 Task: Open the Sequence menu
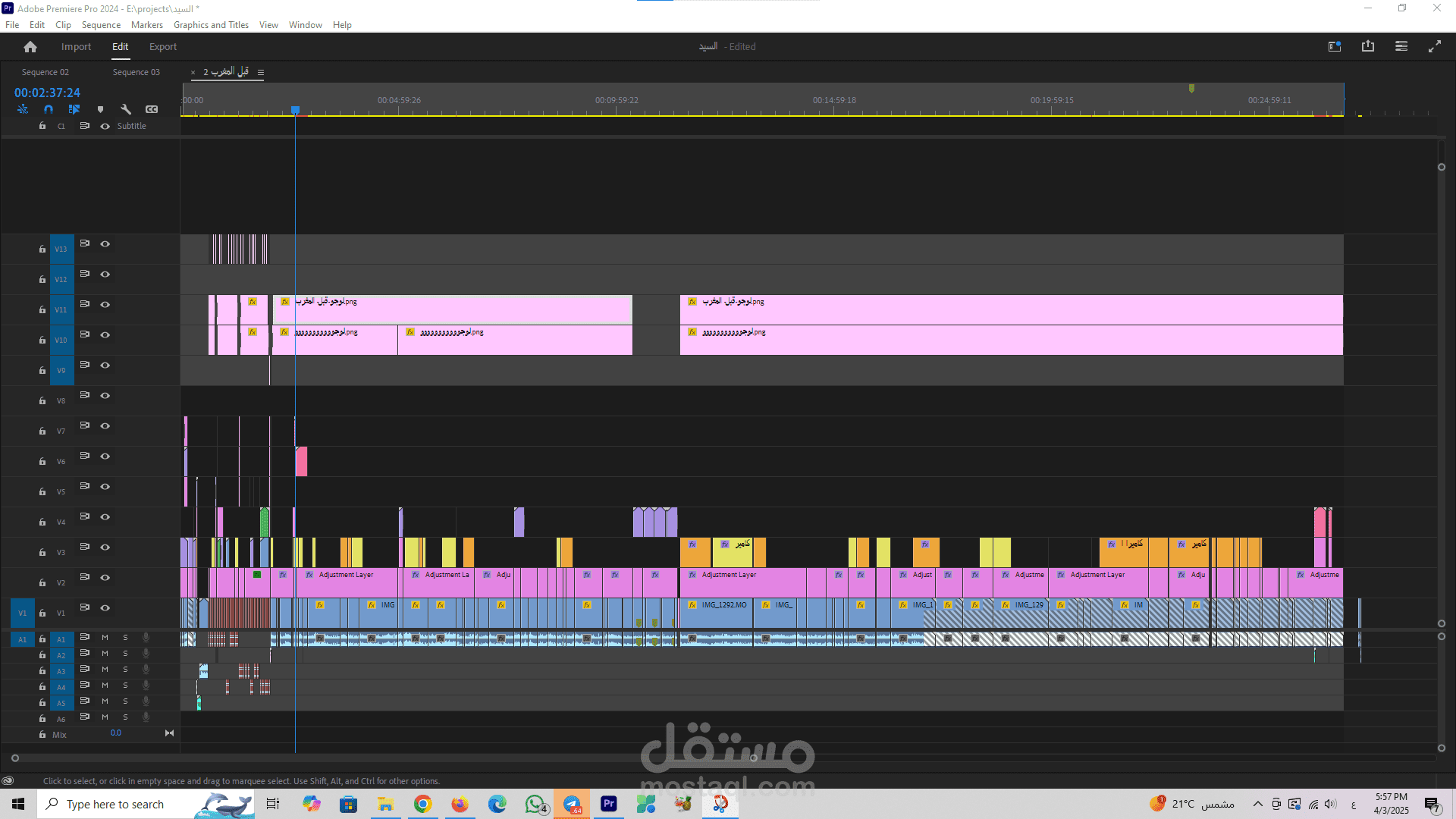101,25
